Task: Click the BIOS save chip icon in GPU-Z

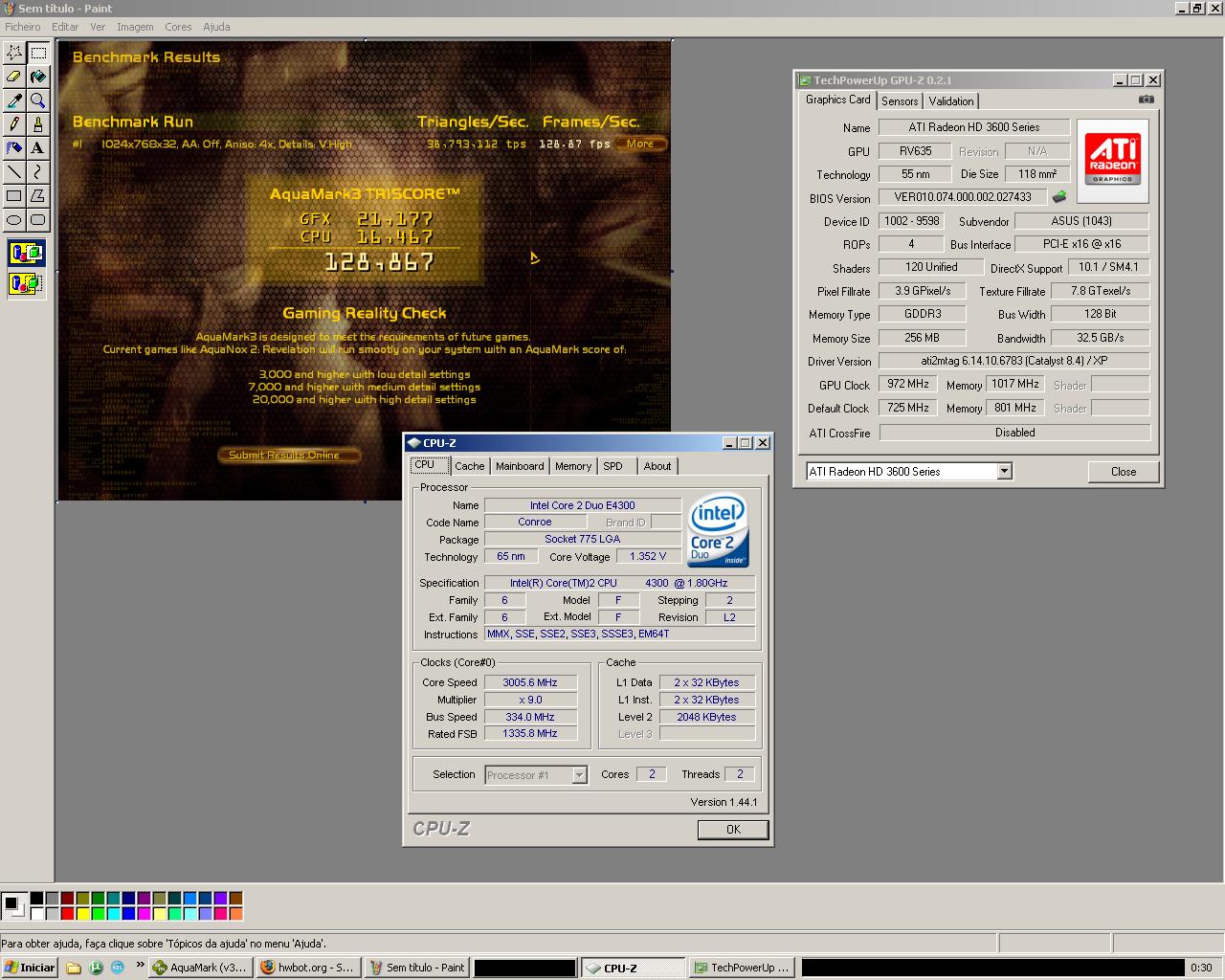Action: point(1059,197)
